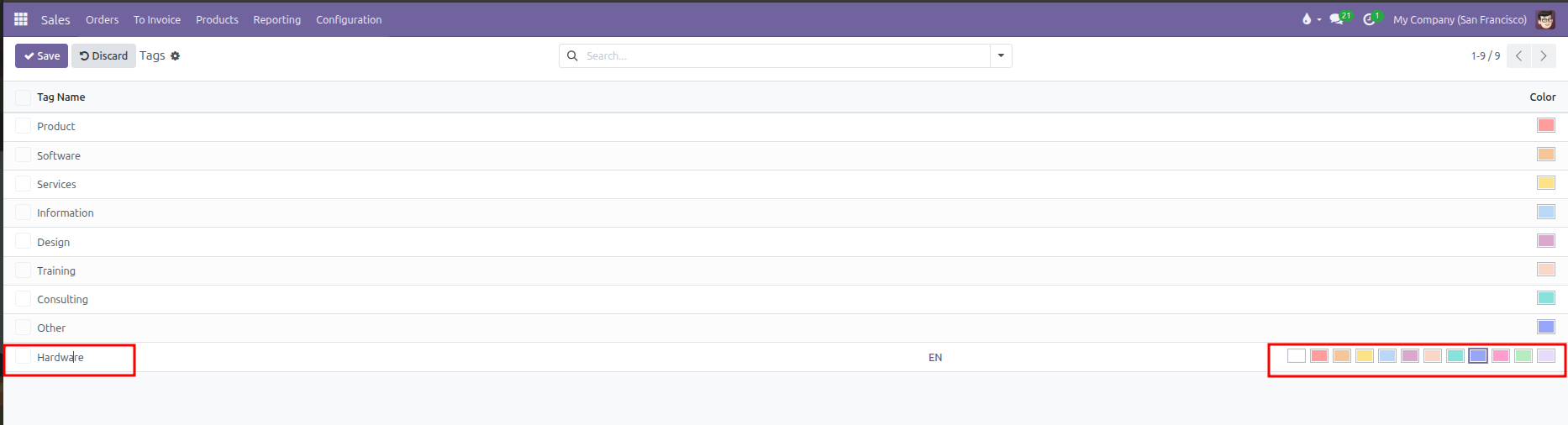Pick the hot pink swatch in Hardware's picker
This screenshot has width=1568, height=425.
[x=1501, y=356]
